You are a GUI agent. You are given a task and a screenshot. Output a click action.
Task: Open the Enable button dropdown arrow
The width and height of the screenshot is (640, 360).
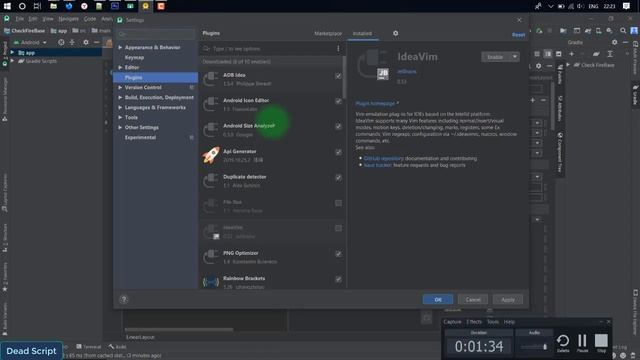tap(515, 57)
